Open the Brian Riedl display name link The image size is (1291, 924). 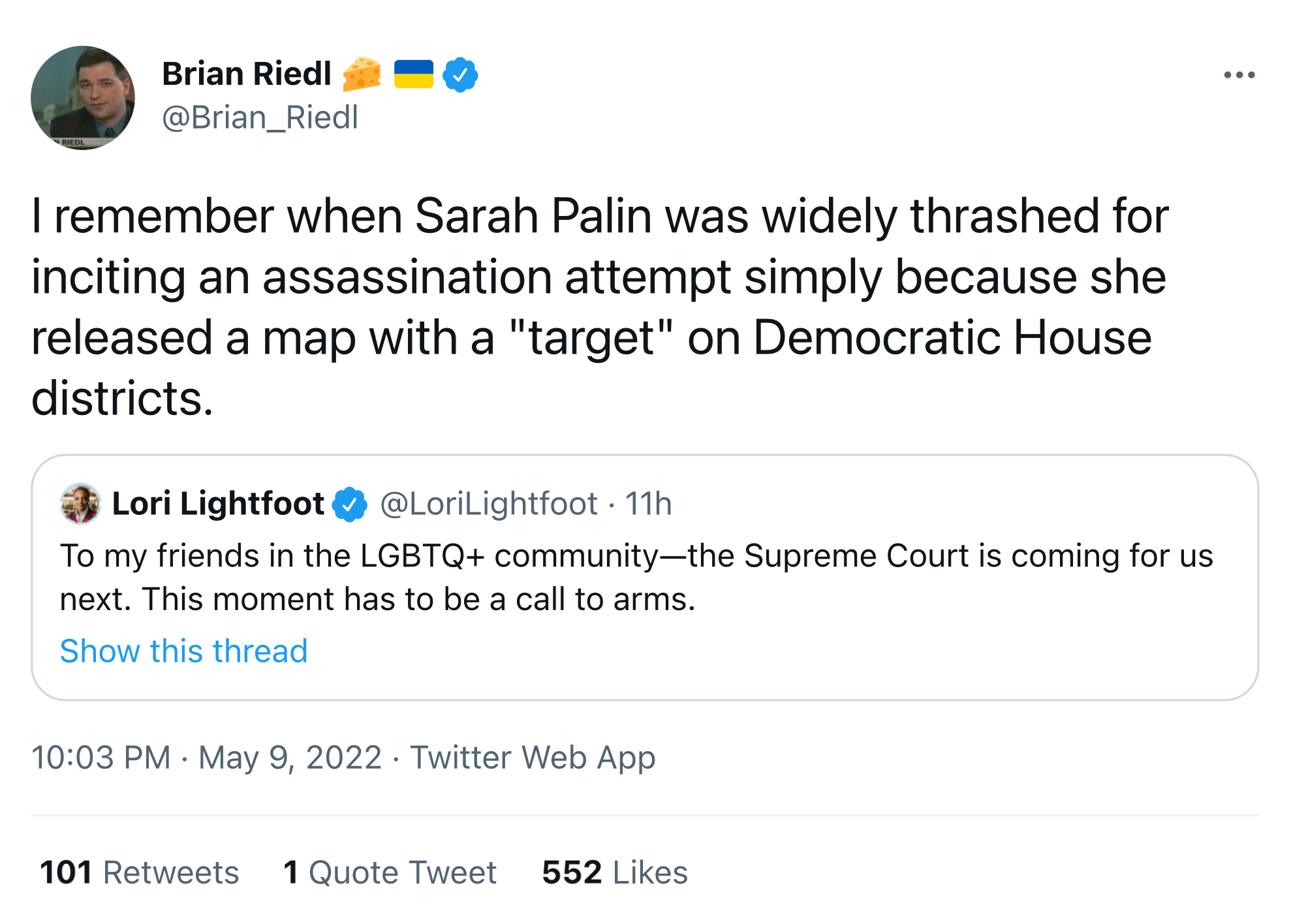tap(247, 74)
